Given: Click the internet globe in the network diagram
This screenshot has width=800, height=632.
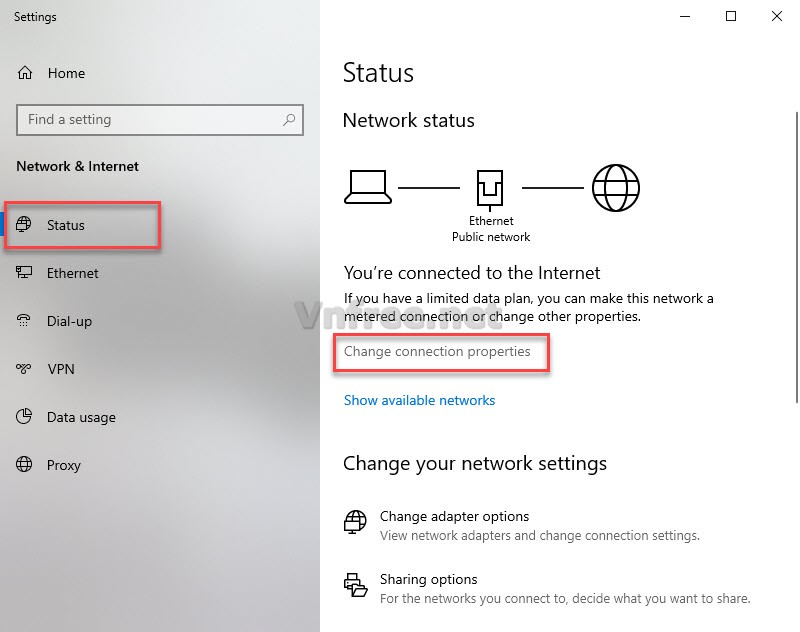Looking at the screenshot, I should [x=616, y=186].
